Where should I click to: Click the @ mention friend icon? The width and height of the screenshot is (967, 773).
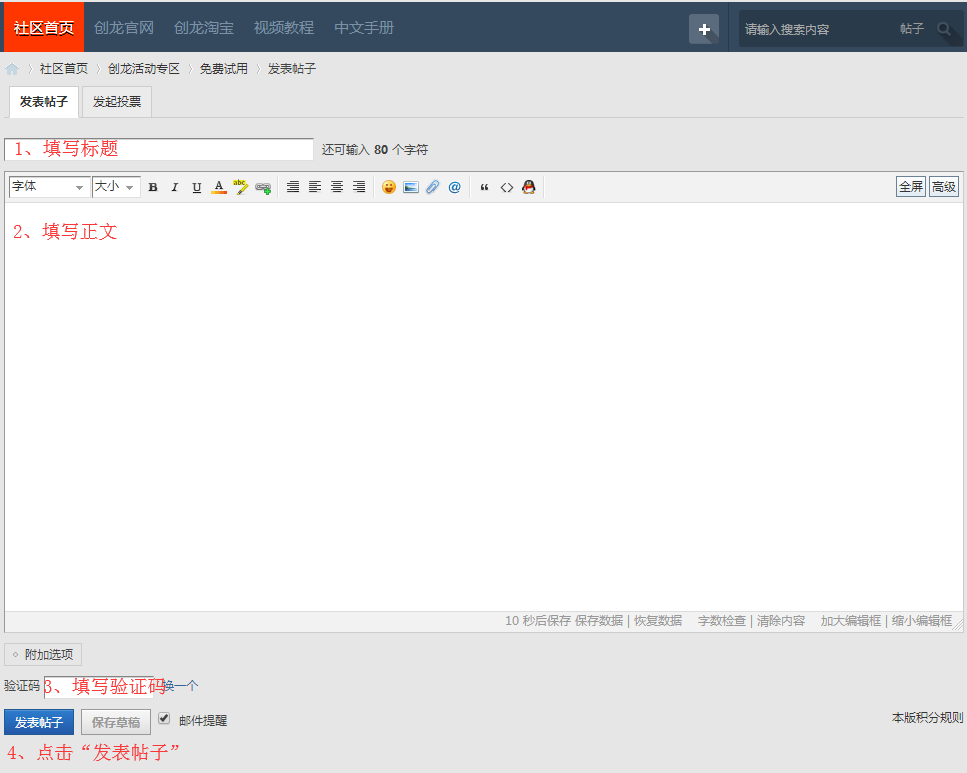click(x=454, y=187)
